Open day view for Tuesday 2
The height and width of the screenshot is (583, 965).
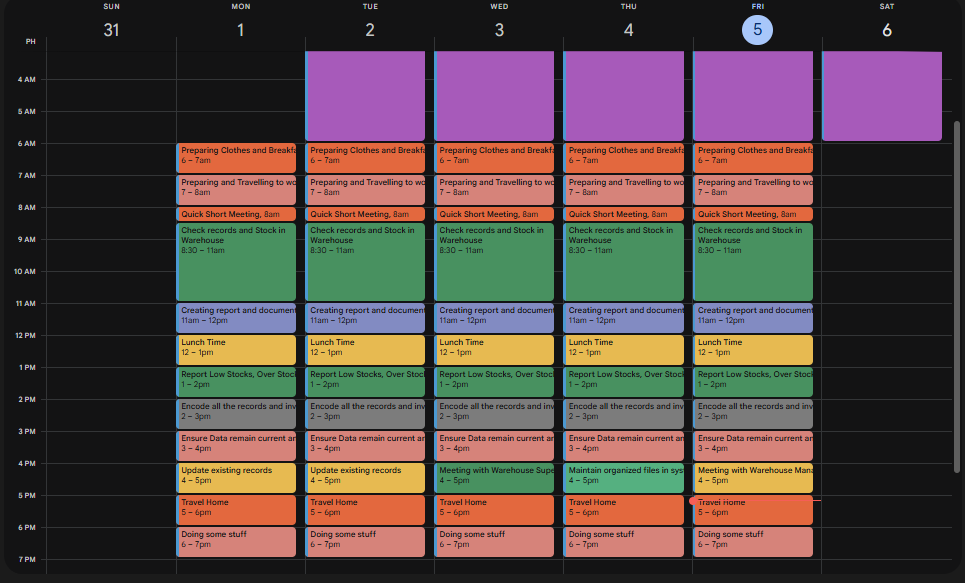pyautogui.click(x=370, y=30)
